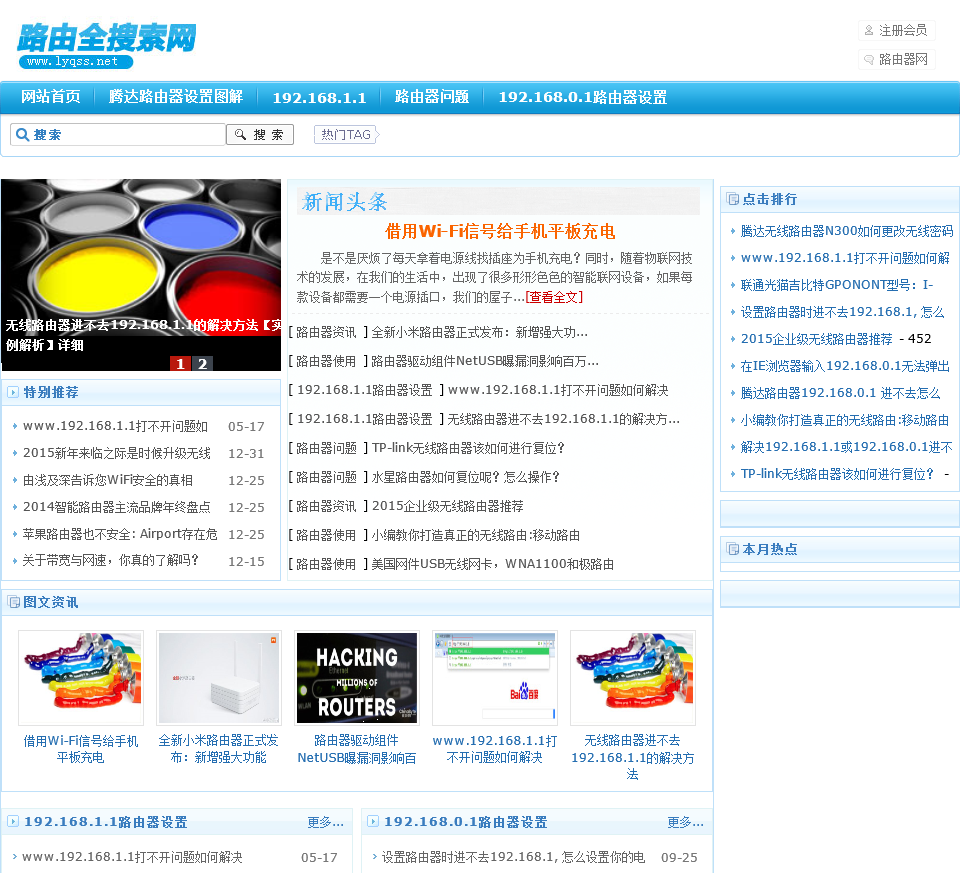The image size is (960, 873).
Task: Click the 图文资讯 section icon
Action: tap(13, 602)
